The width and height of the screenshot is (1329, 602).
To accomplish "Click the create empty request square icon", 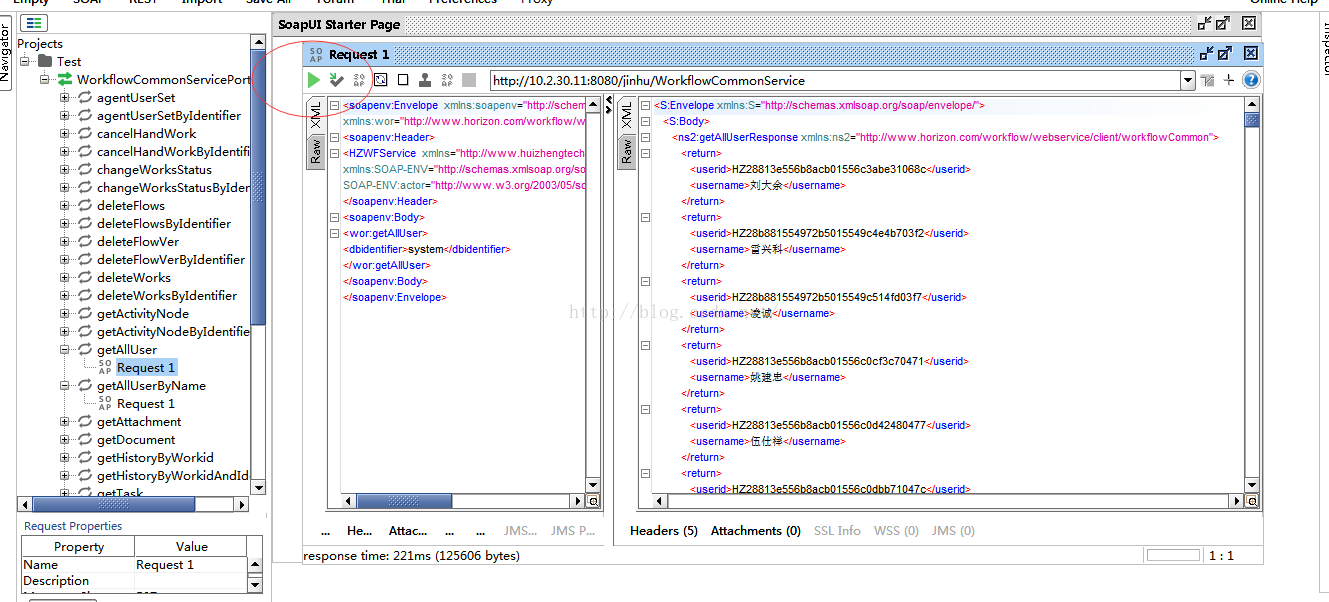I will click(403, 80).
